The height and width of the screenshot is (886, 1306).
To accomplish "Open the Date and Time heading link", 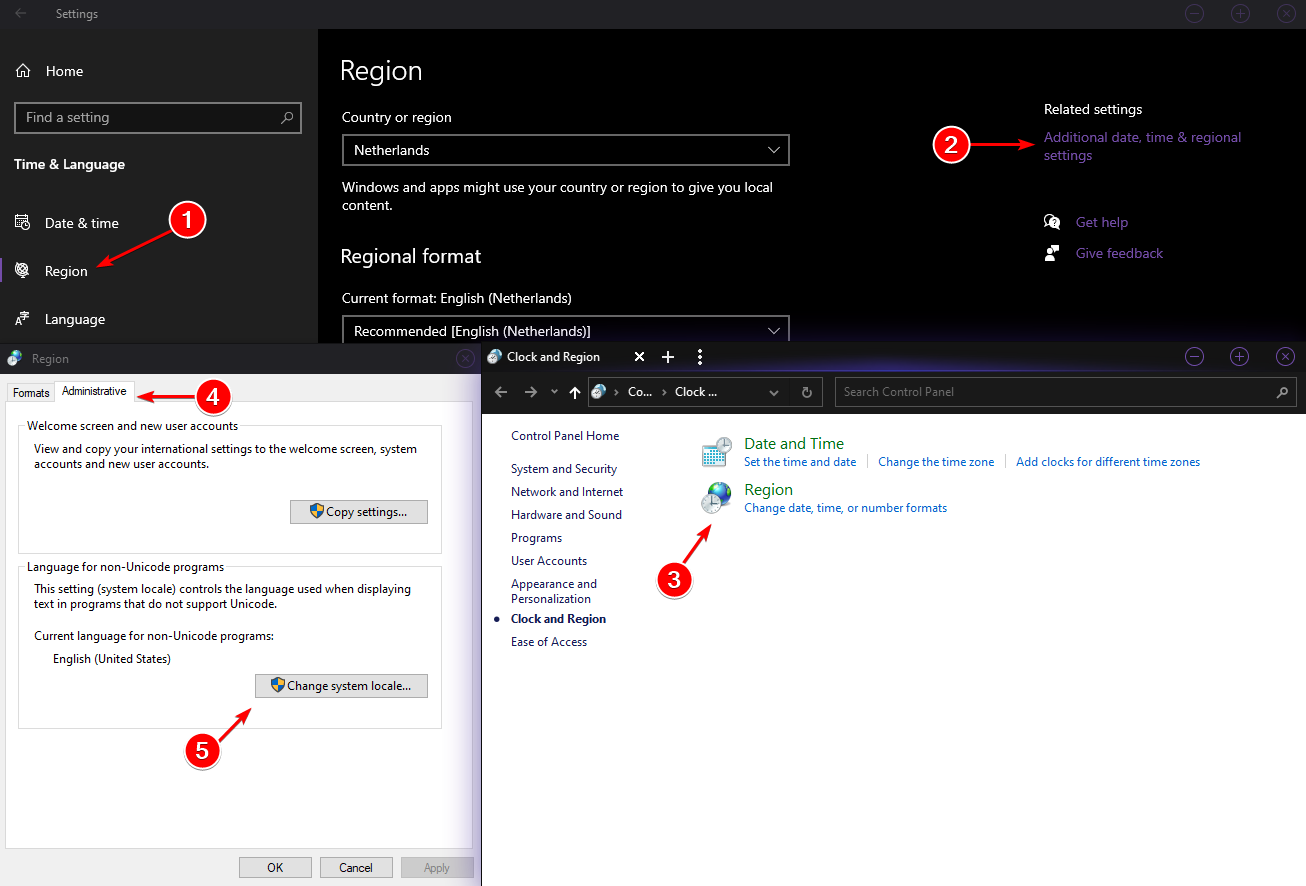I will point(794,444).
